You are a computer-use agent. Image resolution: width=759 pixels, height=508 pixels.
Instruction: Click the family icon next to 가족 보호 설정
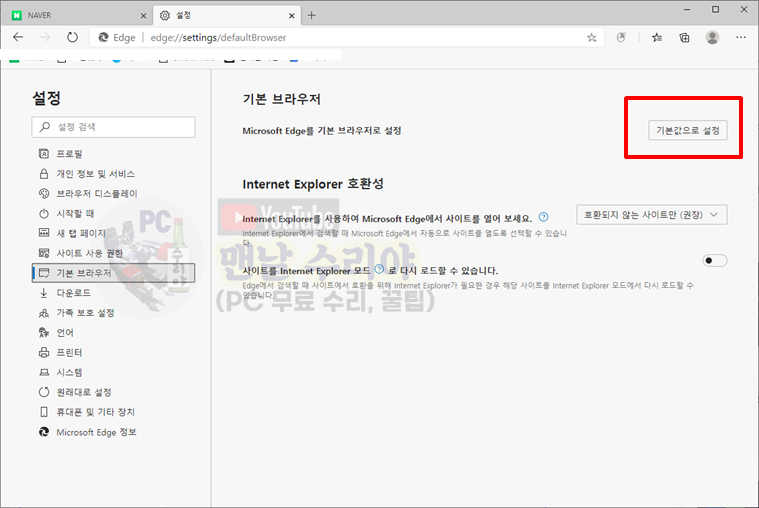tap(44, 313)
